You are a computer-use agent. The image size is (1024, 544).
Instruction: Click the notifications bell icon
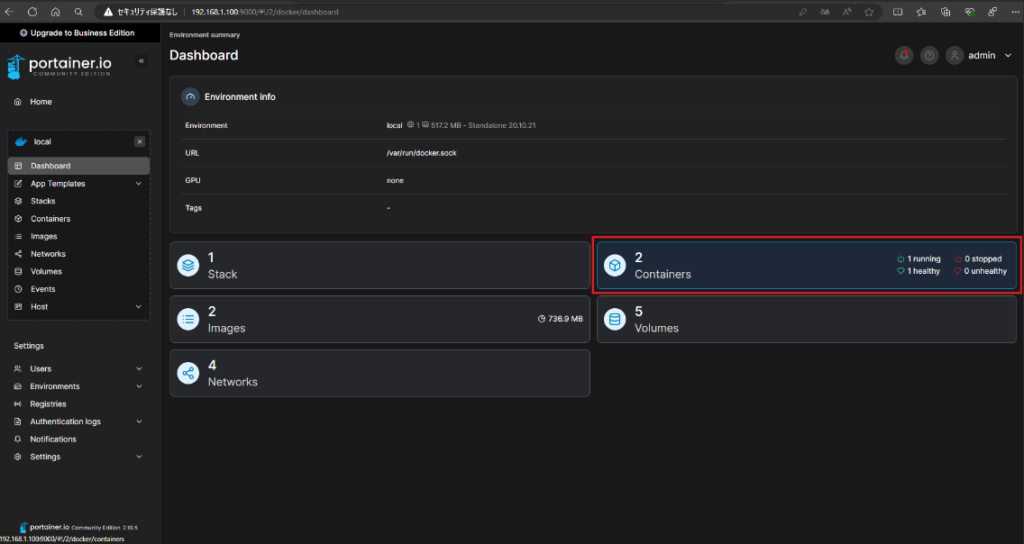(904, 56)
